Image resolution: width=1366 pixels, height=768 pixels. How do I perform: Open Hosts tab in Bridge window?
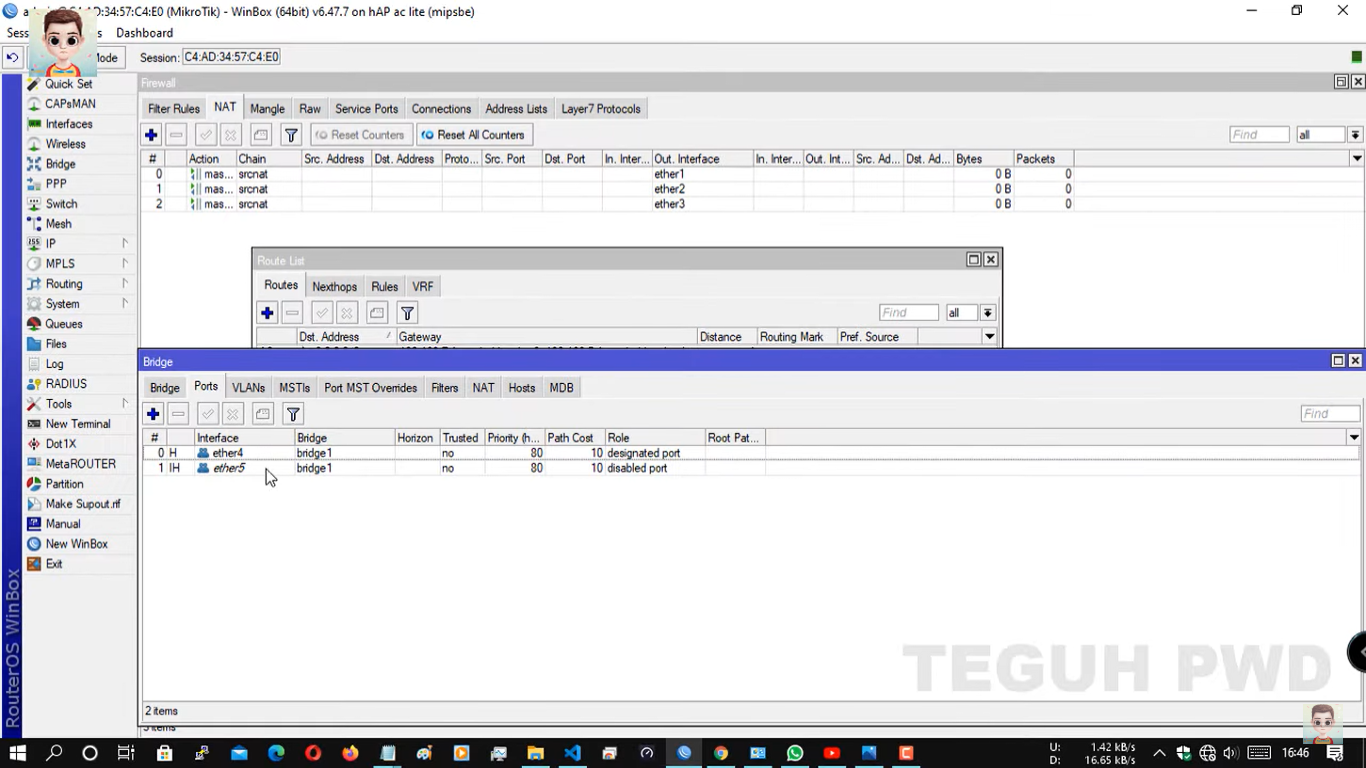click(x=521, y=388)
